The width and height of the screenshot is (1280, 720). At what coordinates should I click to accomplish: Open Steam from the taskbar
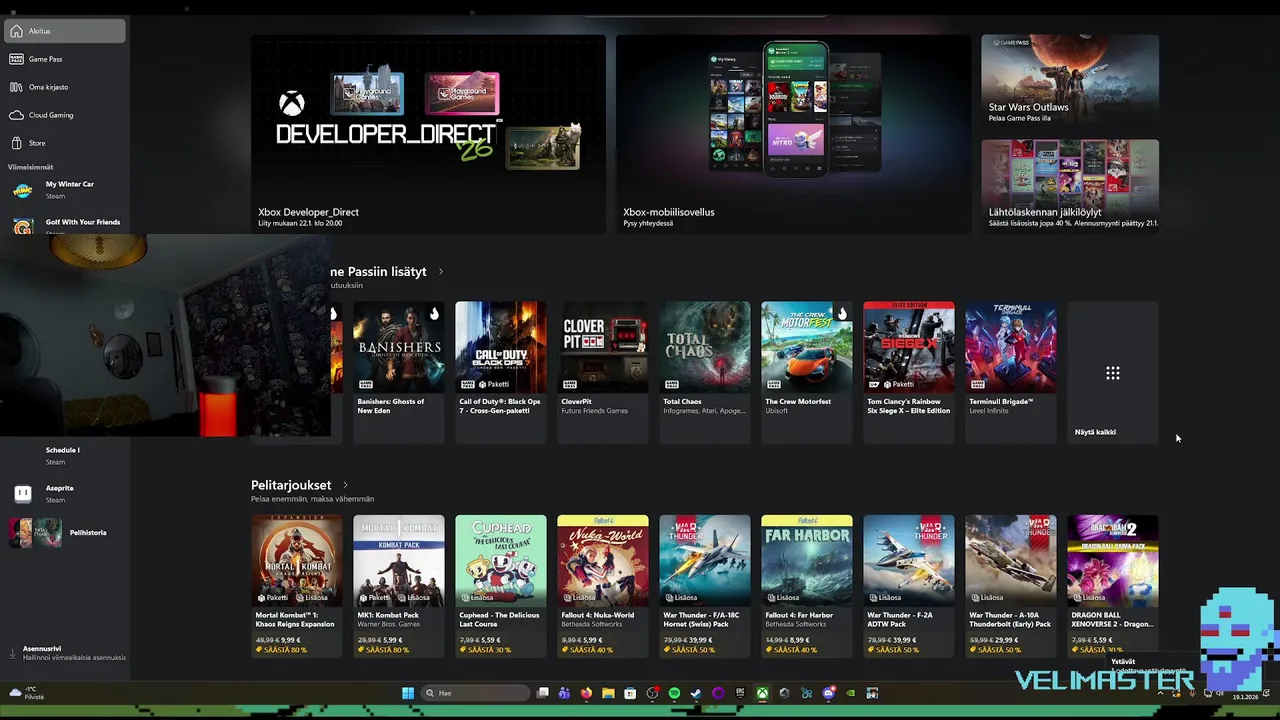(x=696, y=693)
